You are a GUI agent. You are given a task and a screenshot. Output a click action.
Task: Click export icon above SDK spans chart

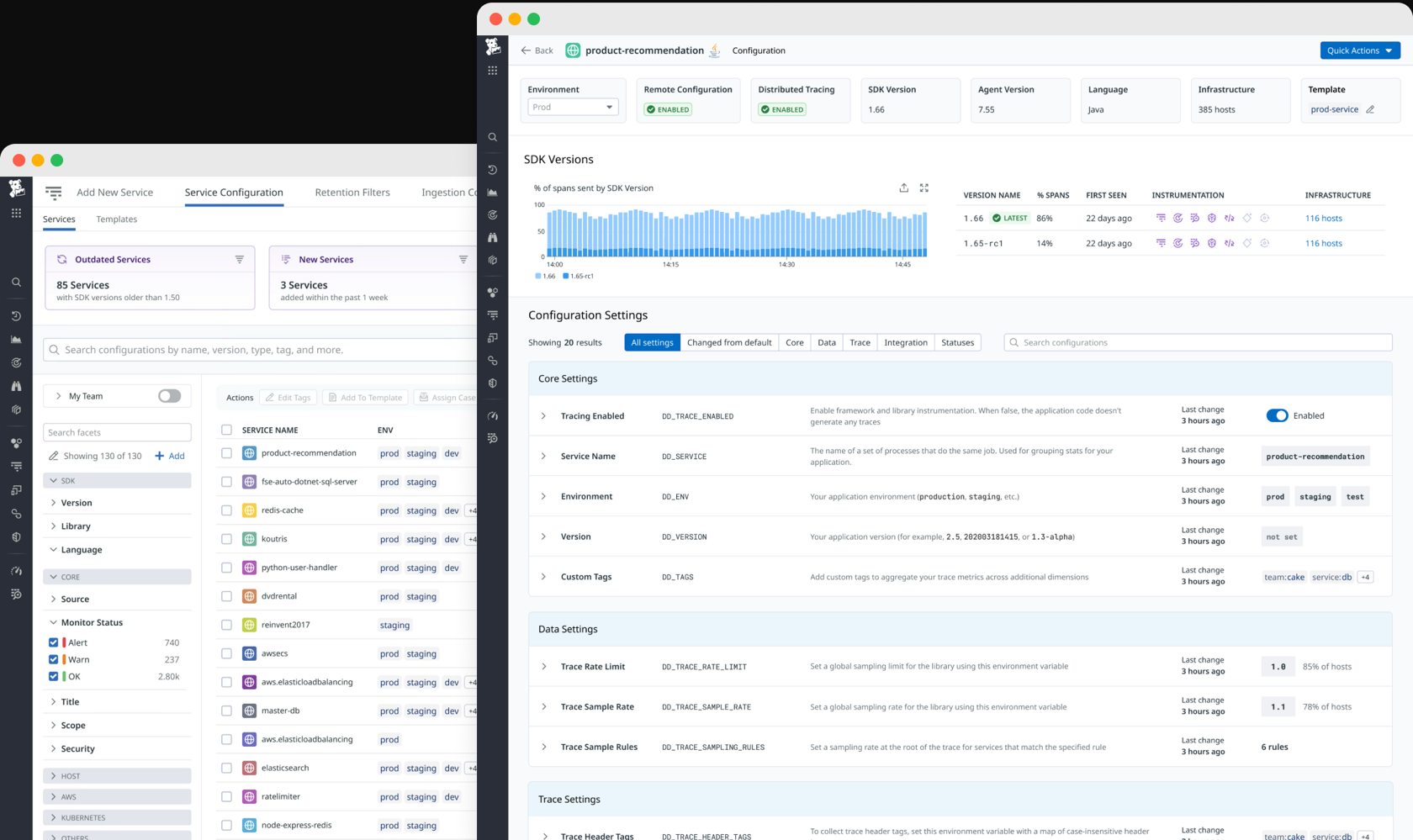(x=904, y=188)
